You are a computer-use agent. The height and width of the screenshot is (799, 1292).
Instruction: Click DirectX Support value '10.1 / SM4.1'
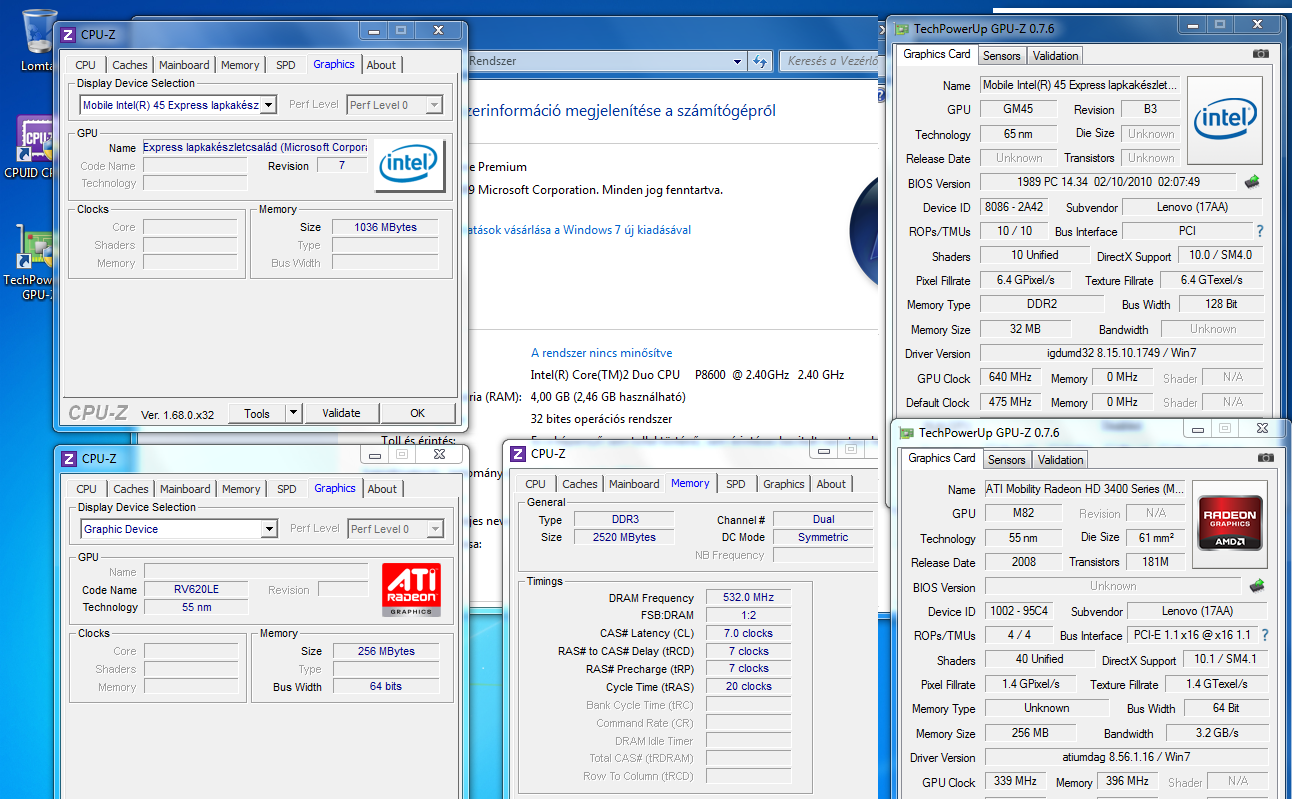[x=1226, y=659]
